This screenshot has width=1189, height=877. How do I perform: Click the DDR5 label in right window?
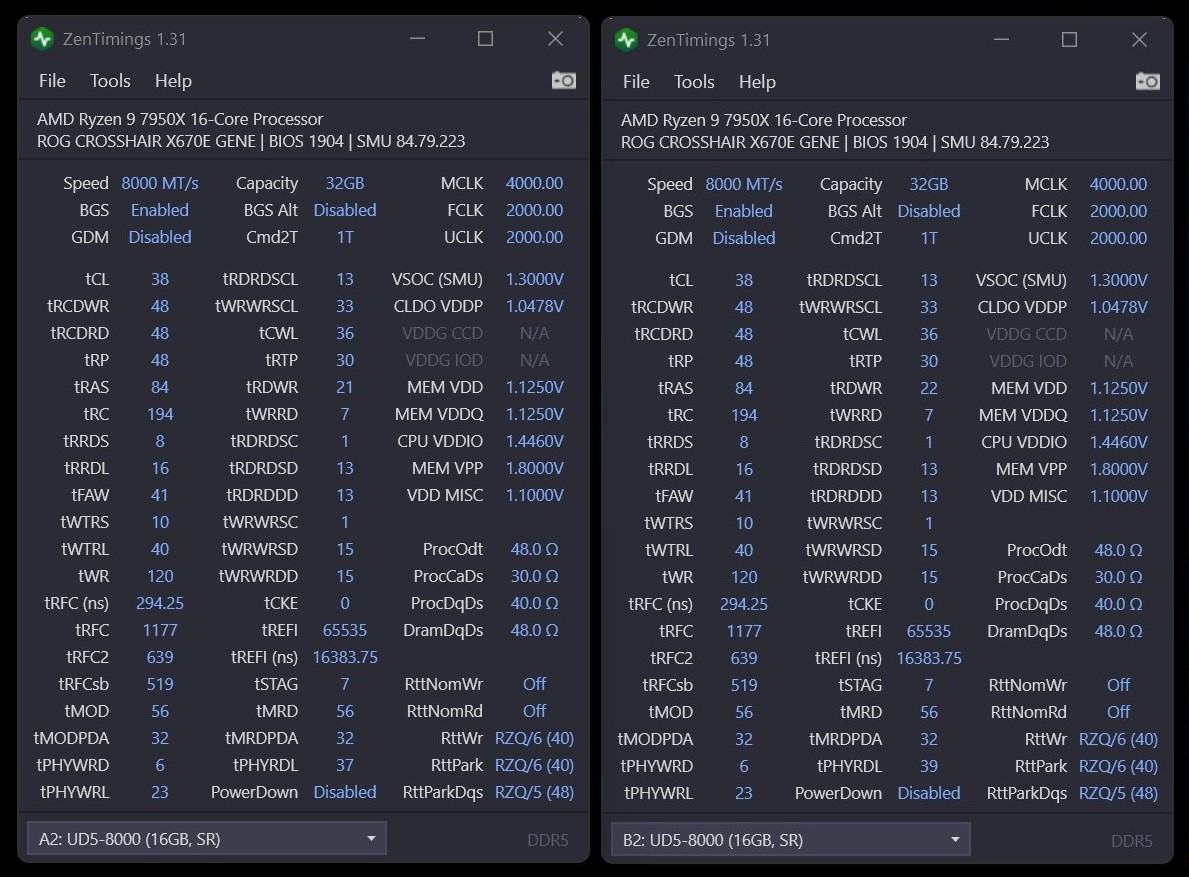pyautogui.click(x=1132, y=841)
